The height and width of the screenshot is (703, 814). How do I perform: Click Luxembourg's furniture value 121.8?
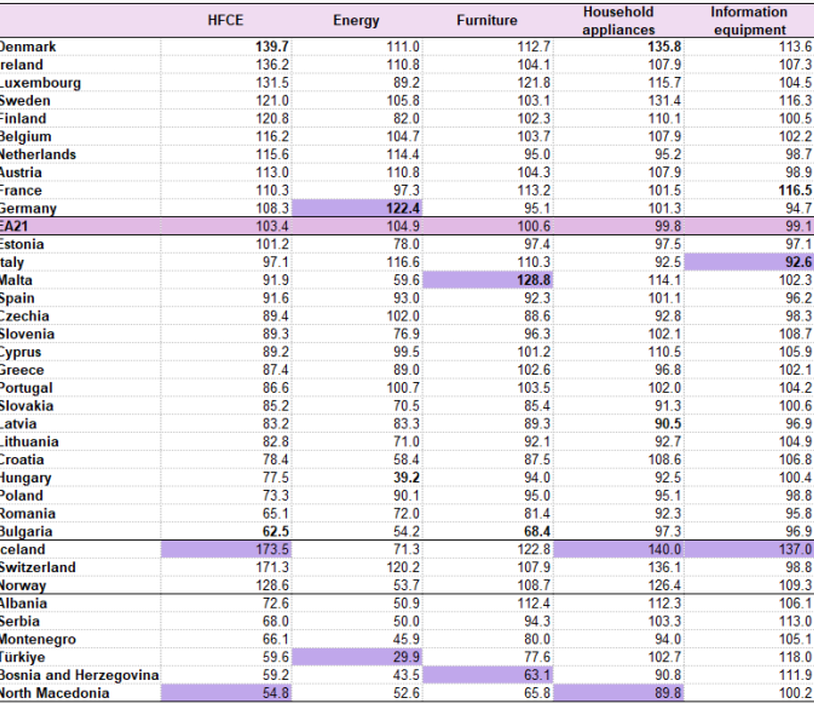534,83
